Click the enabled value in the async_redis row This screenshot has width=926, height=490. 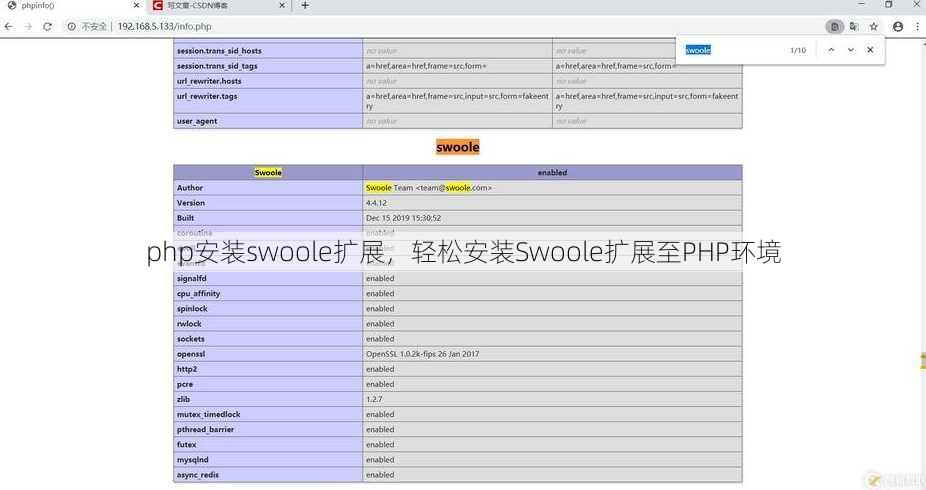click(380, 475)
